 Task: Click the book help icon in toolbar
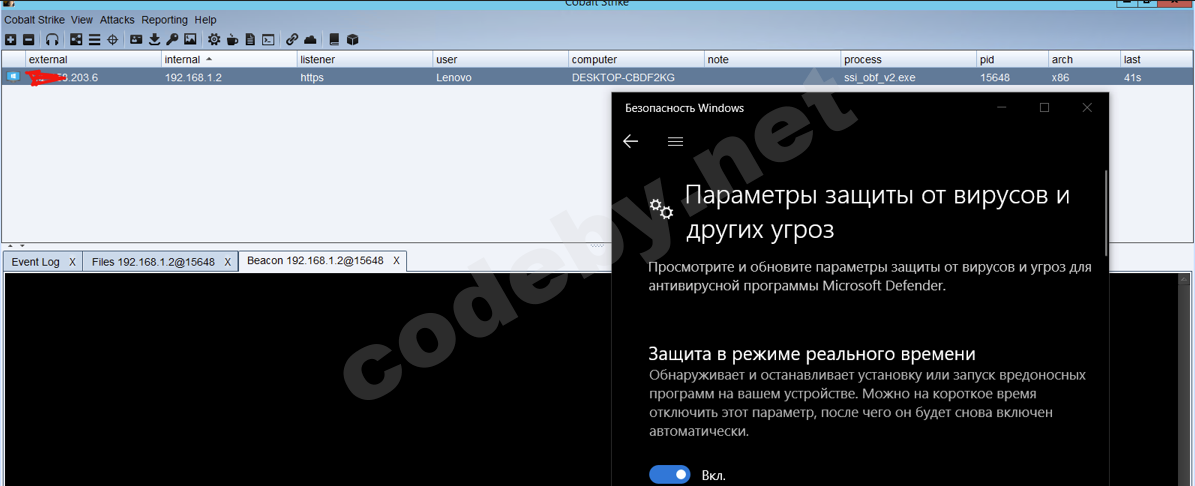pos(334,39)
